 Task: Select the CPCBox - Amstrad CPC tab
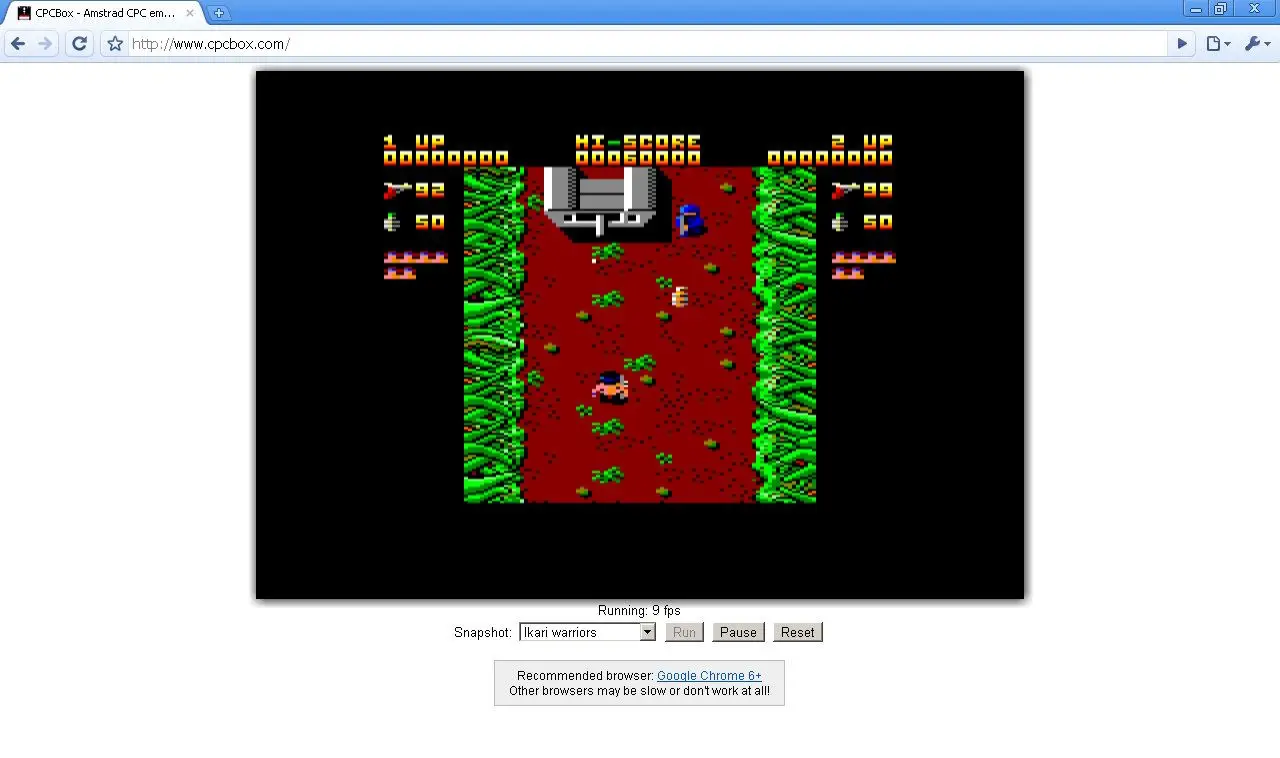point(105,13)
